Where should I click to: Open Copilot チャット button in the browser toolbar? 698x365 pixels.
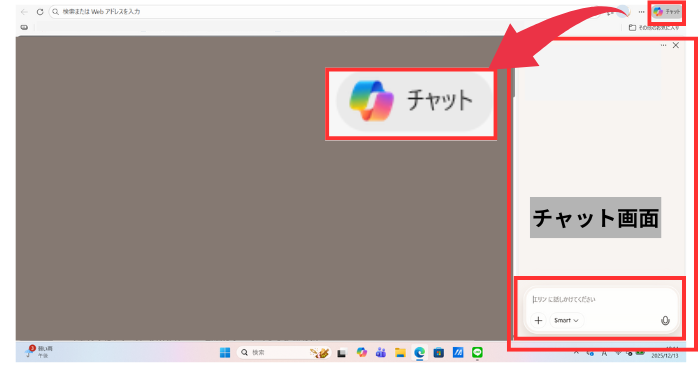tap(666, 12)
